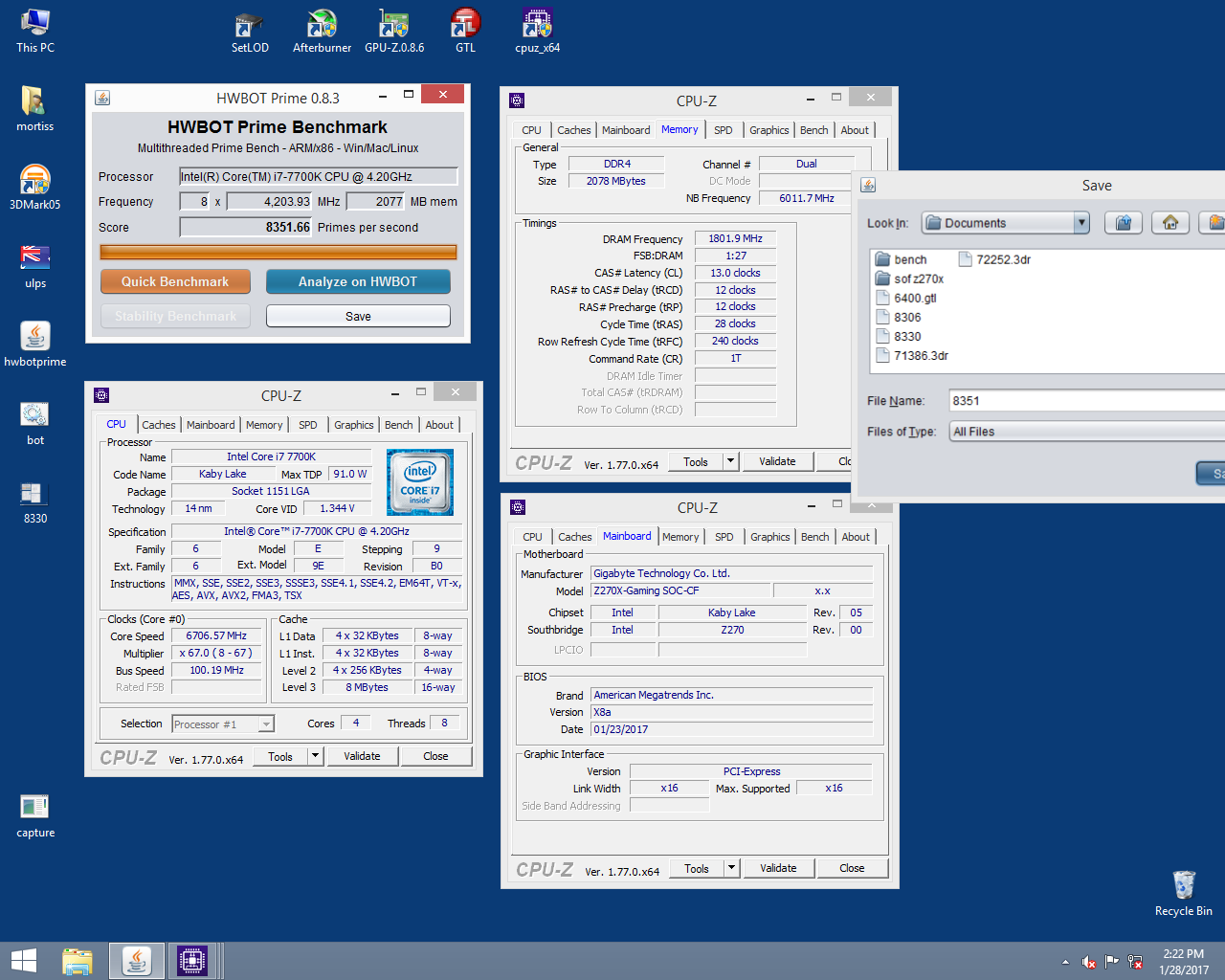Open the This PC desktop icon
Screen dimensions: 1225x980
point(35,30)
